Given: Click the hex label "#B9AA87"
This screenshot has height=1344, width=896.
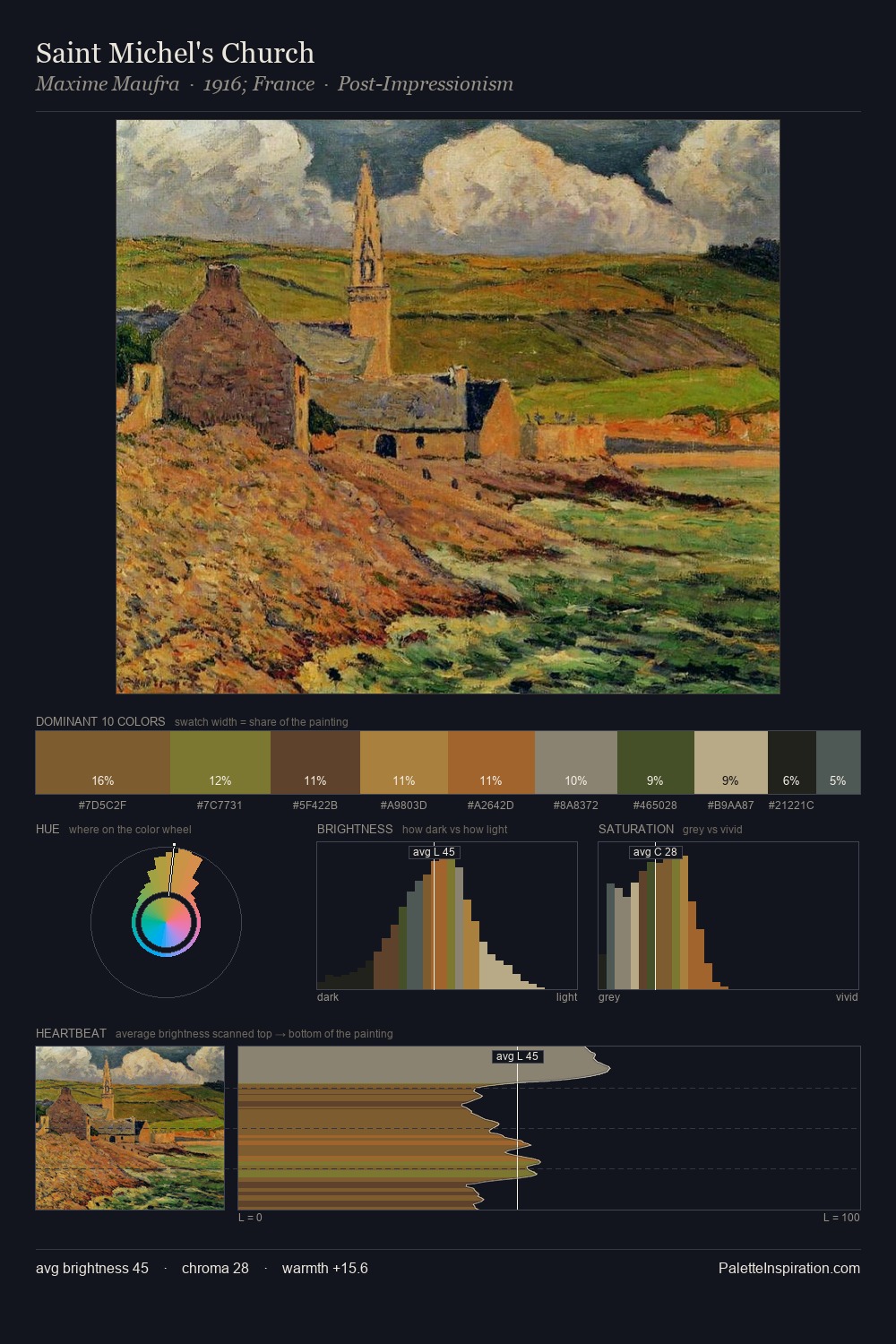Looking at the screenshot, I should tap(731, 806).
